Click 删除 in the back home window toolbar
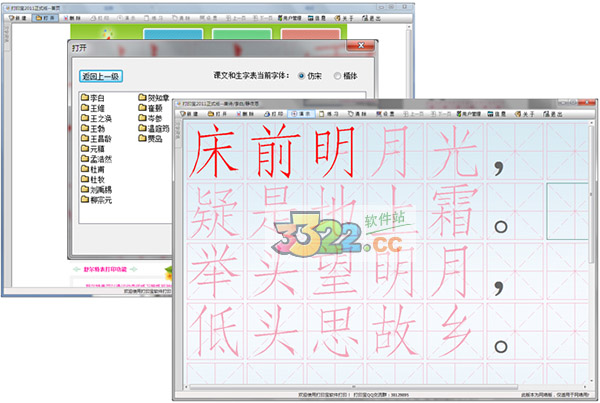 [x=72, y=18]
